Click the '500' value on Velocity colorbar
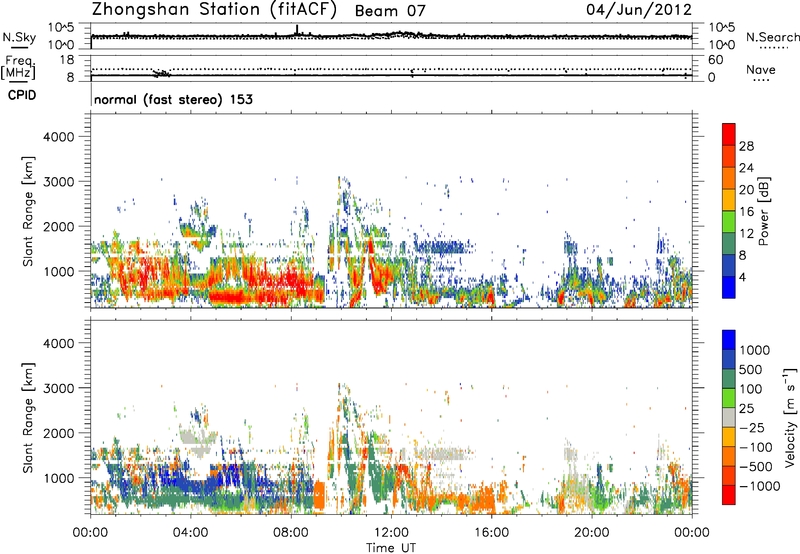The width and height of the screenshot is (800, 554). point(753,370)
